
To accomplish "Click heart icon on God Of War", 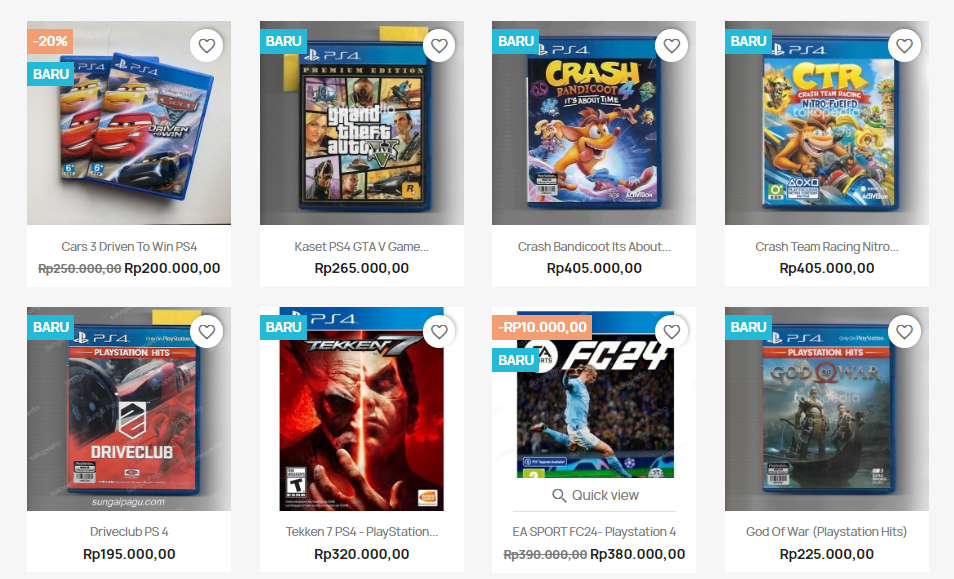I will (905, 332).
